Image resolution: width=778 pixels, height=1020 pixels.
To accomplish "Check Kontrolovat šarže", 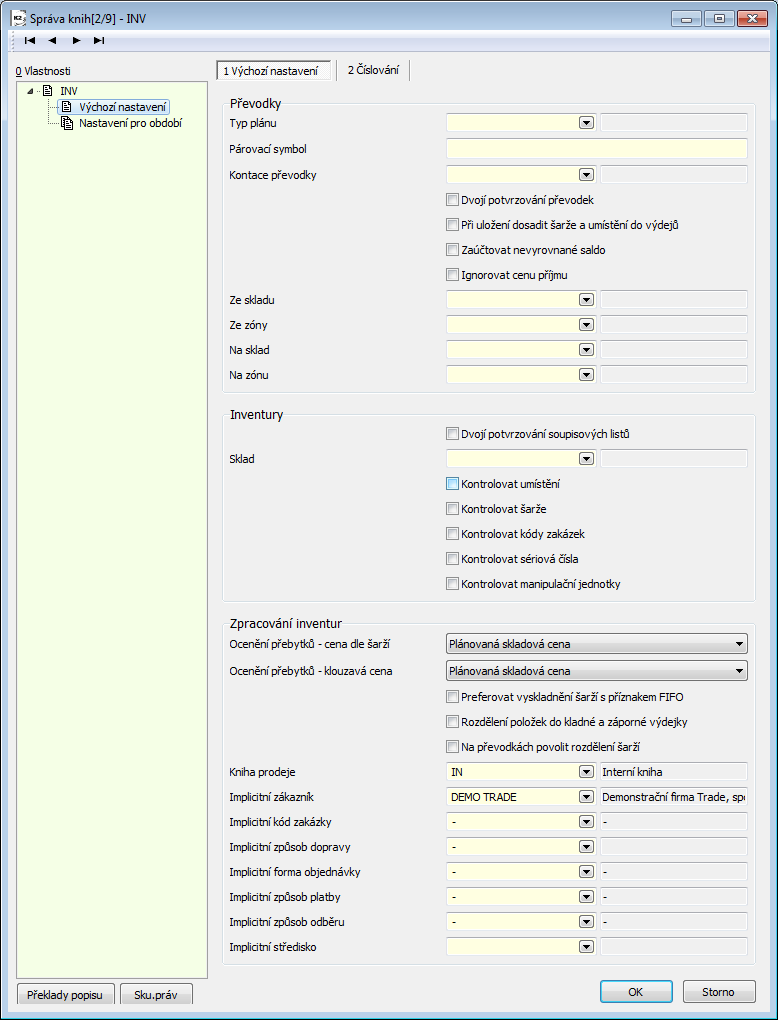I will click(x=453, y=508).
